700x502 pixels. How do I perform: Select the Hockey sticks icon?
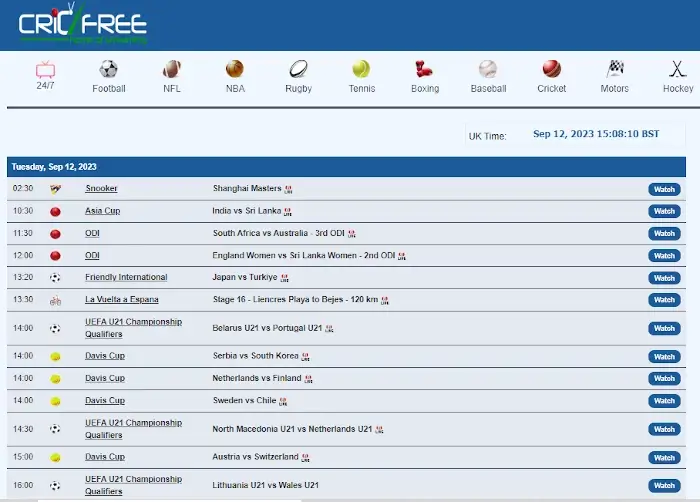click(x=677, y=69)
